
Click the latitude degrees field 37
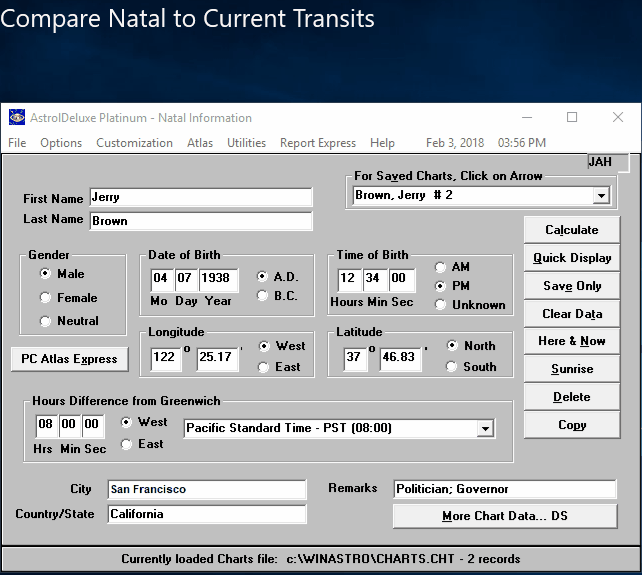pyautogui.click(x=355, y=359)
